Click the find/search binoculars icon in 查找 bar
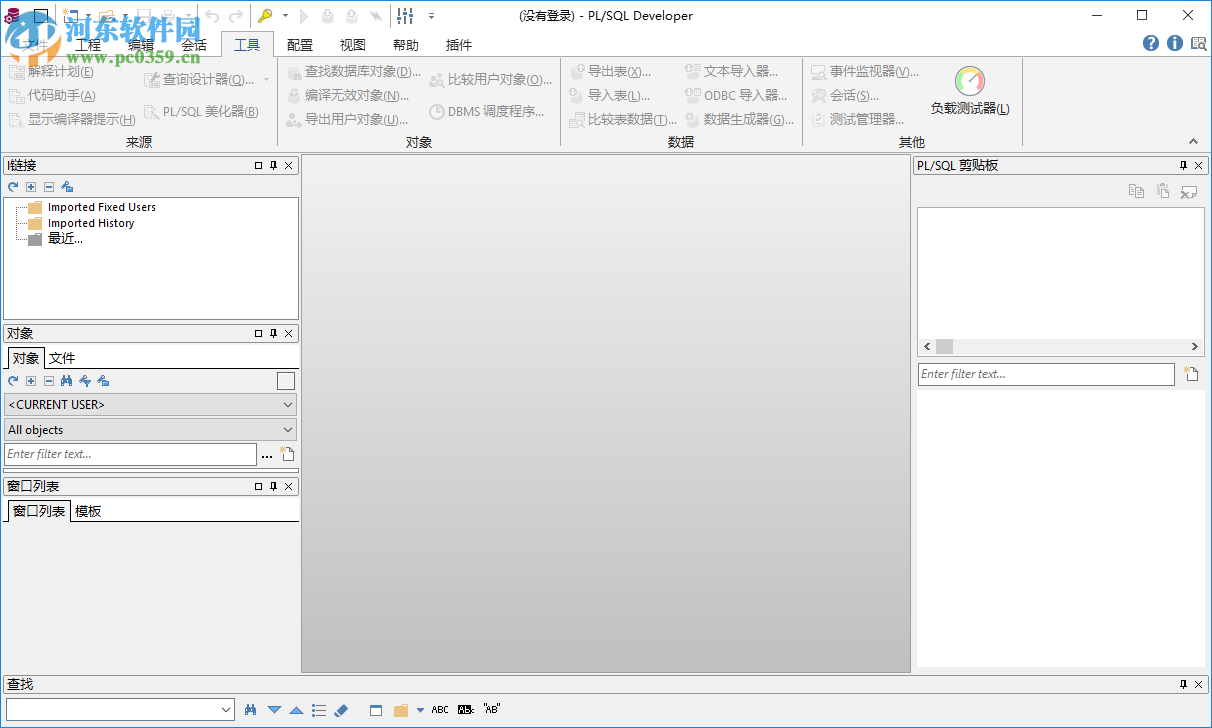 click(249, 709)
